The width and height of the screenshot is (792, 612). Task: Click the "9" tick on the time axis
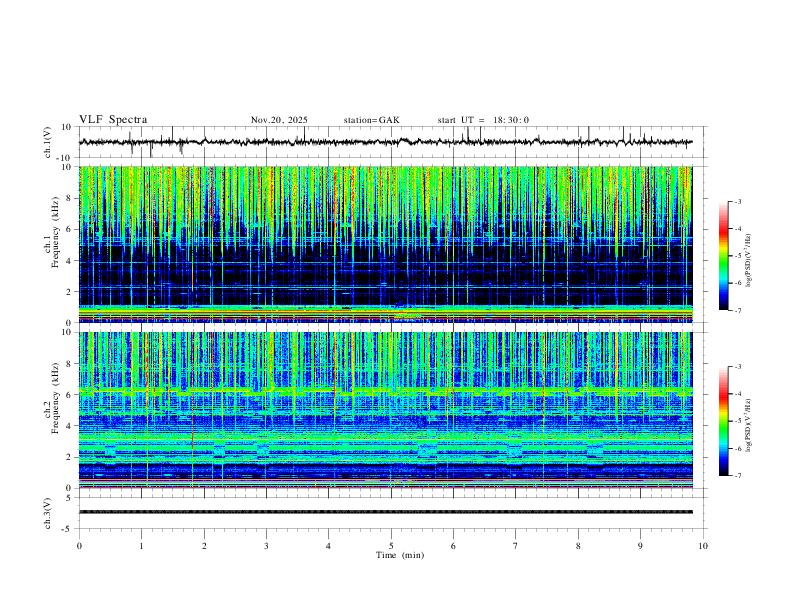click(640, 546)
